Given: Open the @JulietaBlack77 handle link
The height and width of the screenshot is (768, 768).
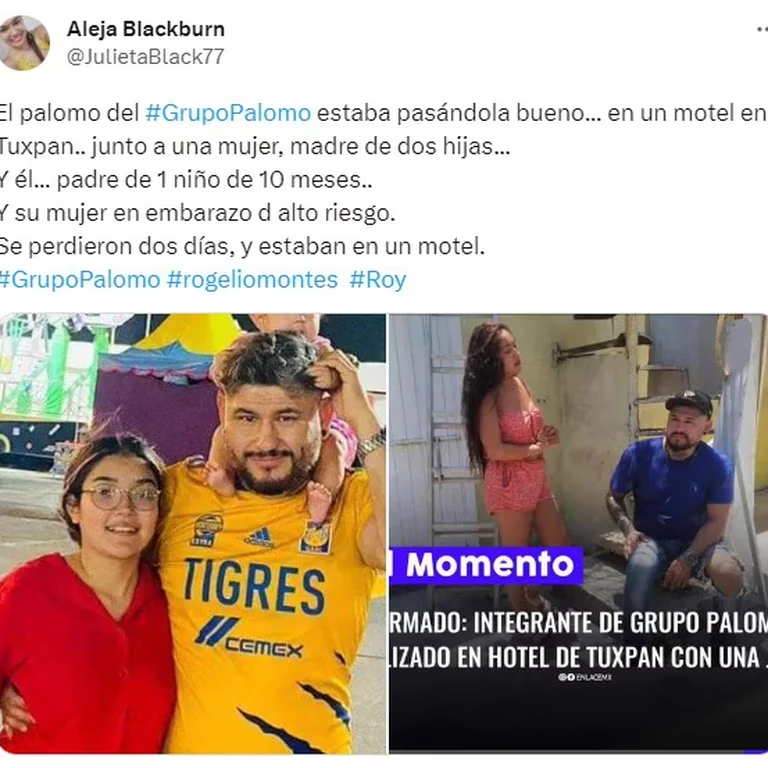Looking at the screenshot, I should click(x=145, y=57).
